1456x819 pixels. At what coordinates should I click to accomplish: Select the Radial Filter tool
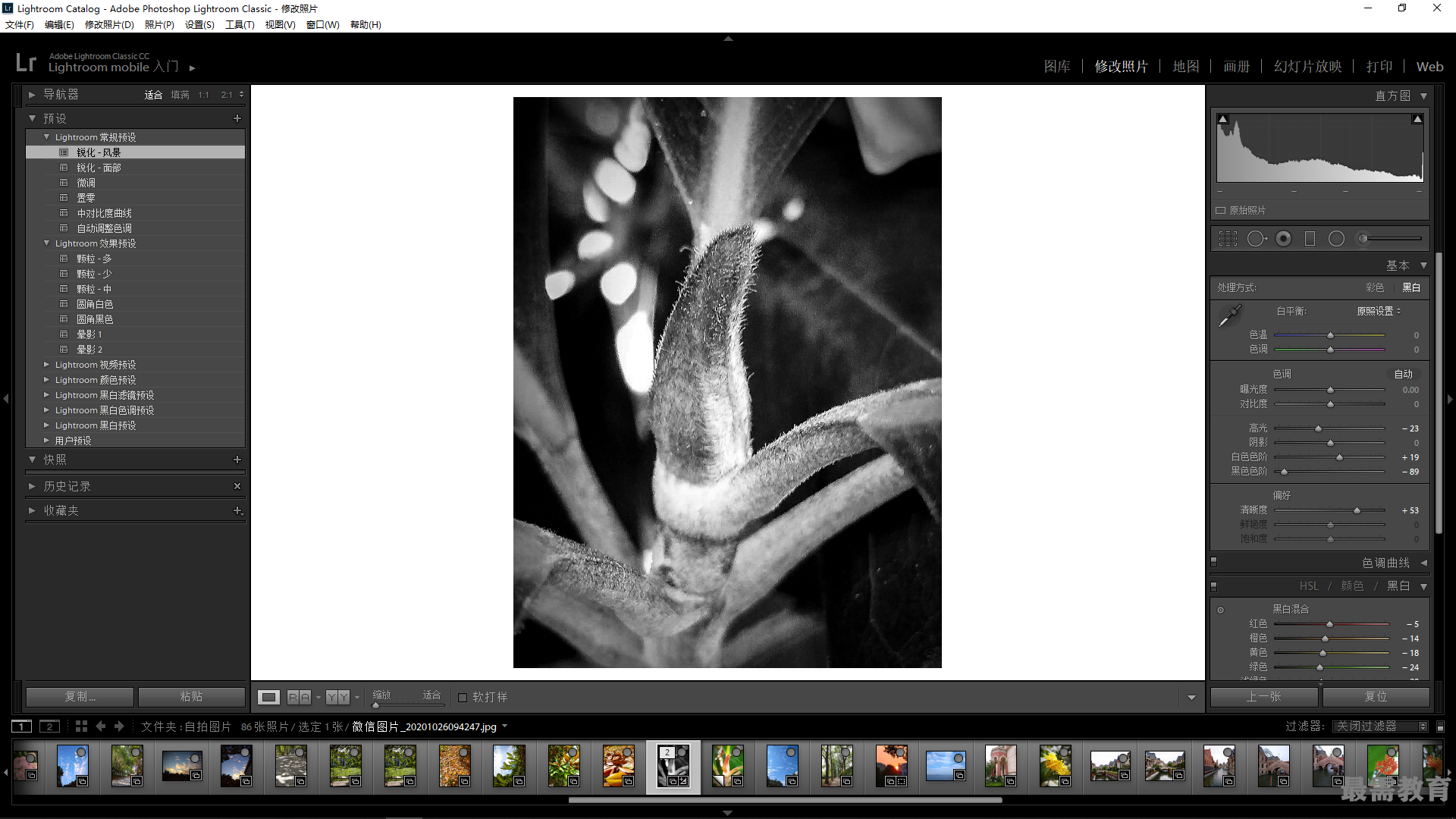coord(1336,239)
